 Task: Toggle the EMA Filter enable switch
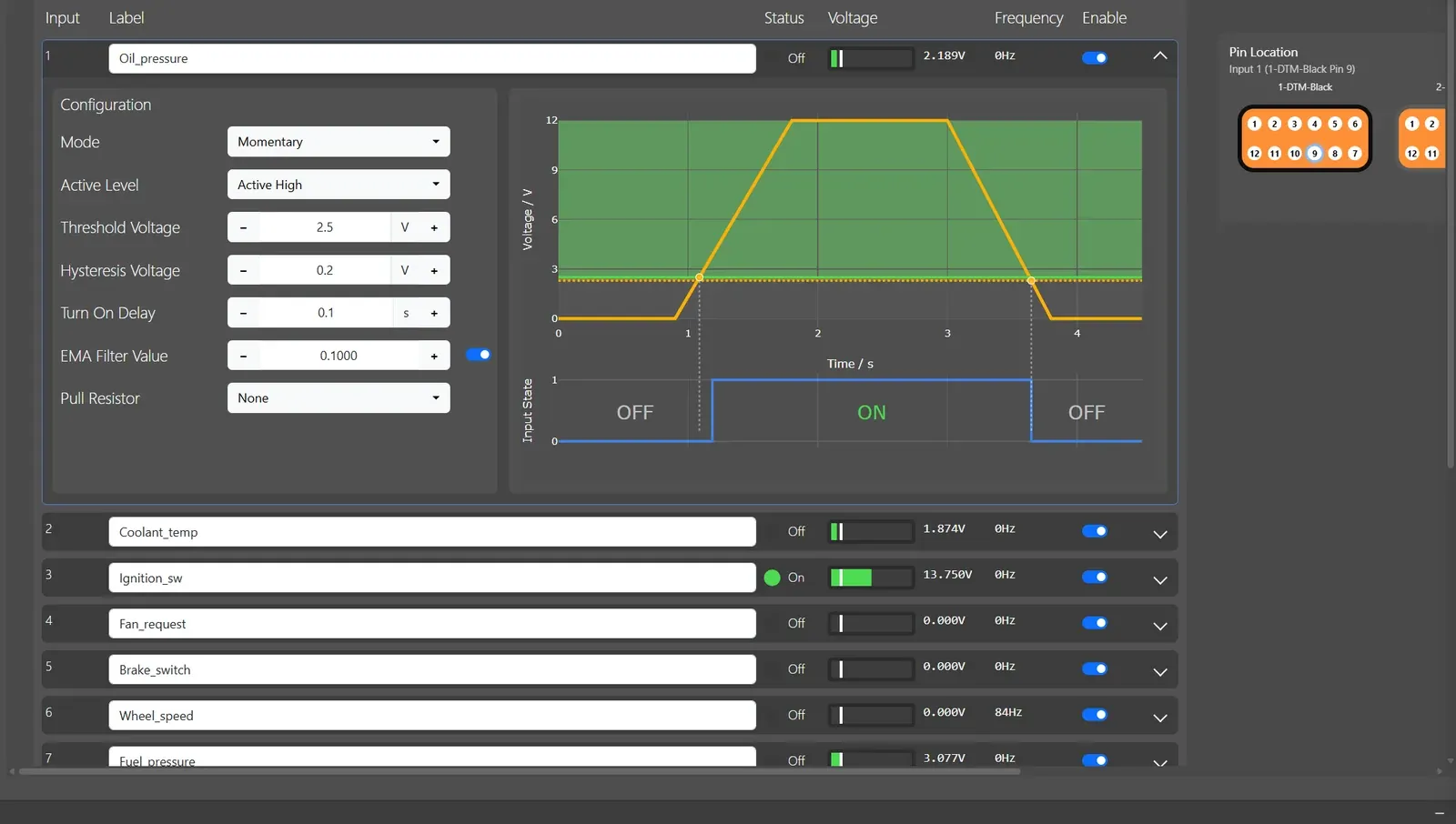478,355
